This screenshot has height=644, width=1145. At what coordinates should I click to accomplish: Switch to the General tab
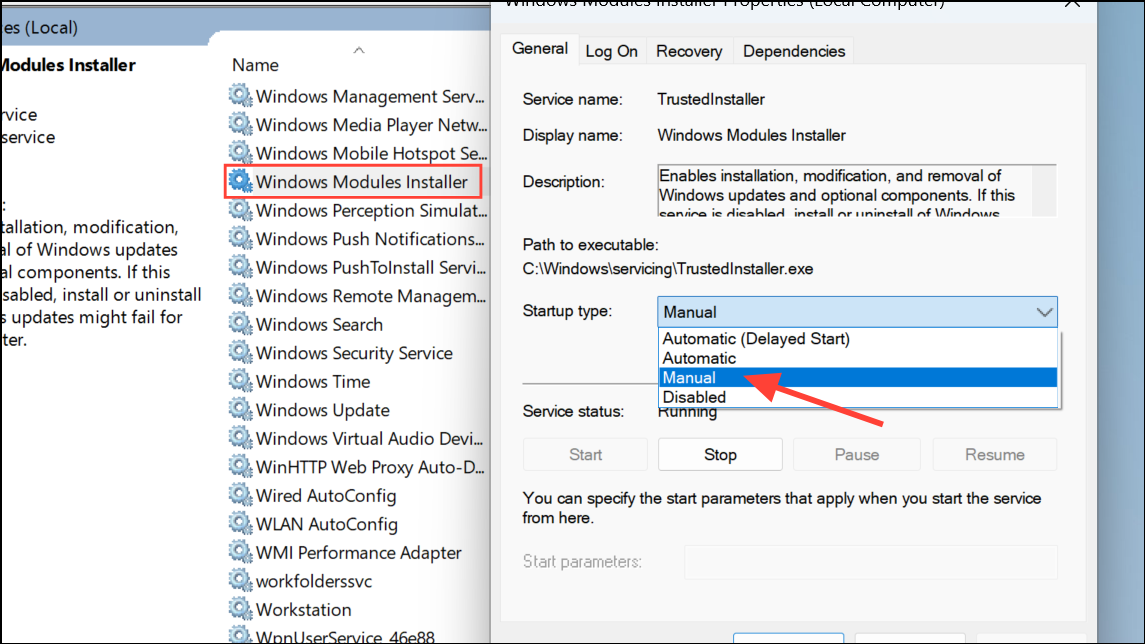coord(540,49)
